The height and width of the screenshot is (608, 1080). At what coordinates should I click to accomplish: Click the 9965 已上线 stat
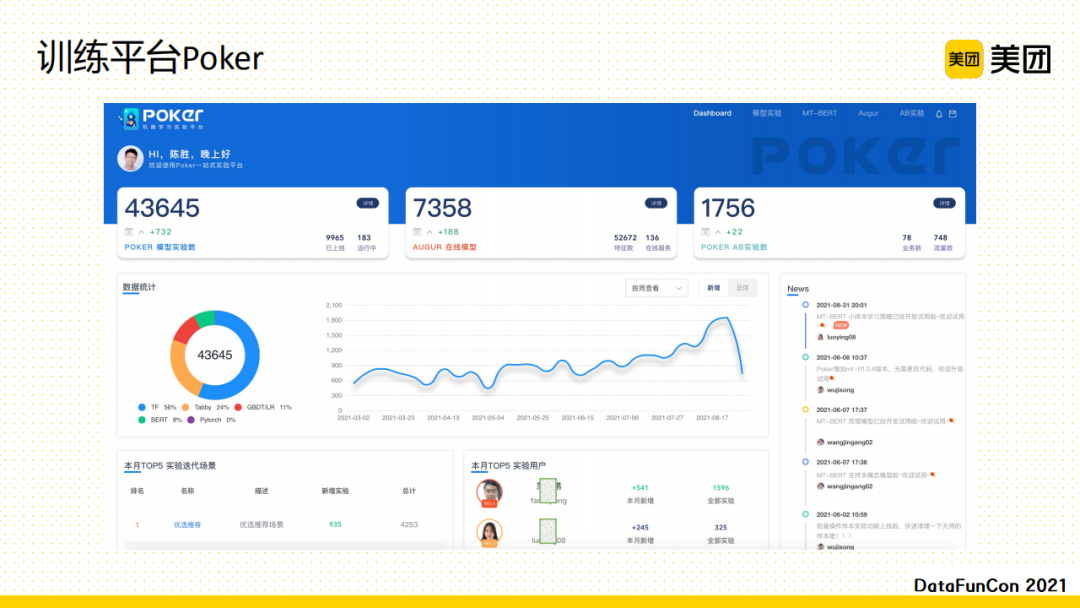(x=335, y=242)
